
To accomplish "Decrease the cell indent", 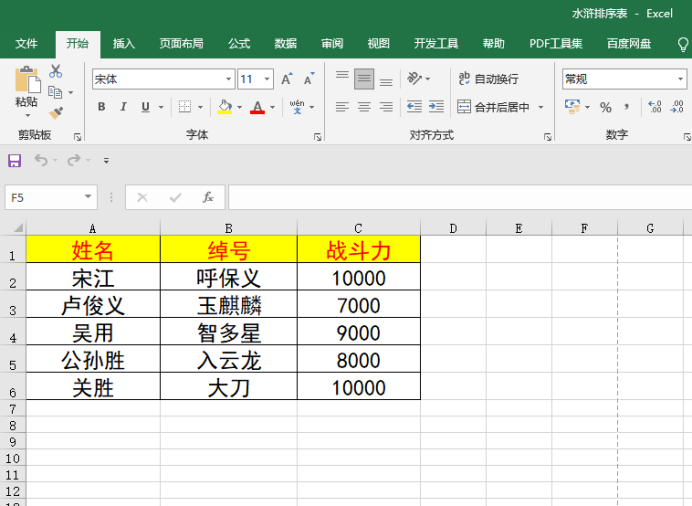I will pos(414,107).
